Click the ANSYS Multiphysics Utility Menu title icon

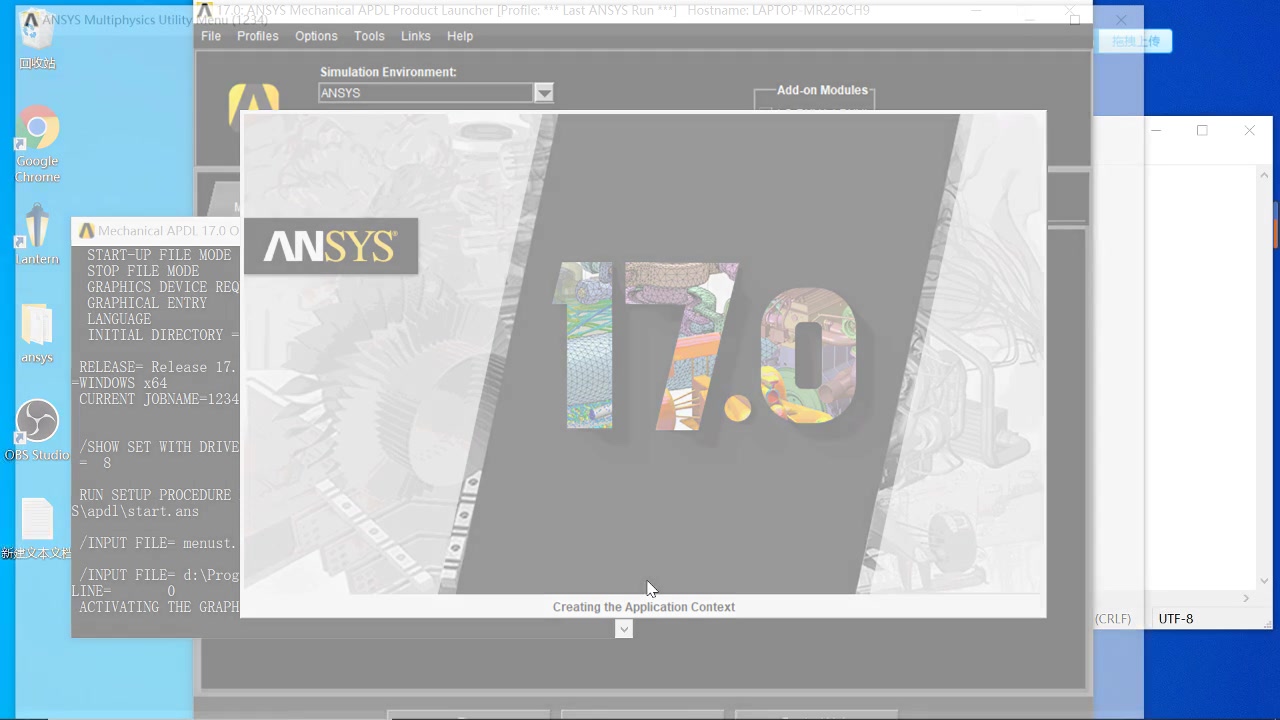tap(31, 19)
